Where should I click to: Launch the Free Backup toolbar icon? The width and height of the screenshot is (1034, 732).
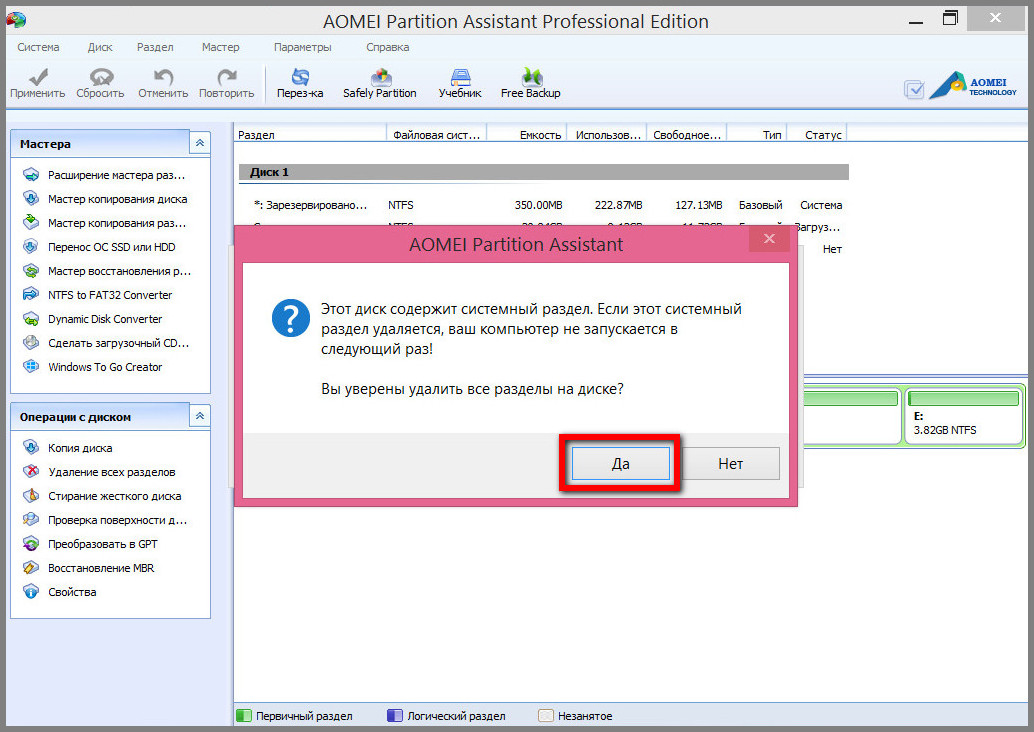pyautogui.click(x=531, y=77)
